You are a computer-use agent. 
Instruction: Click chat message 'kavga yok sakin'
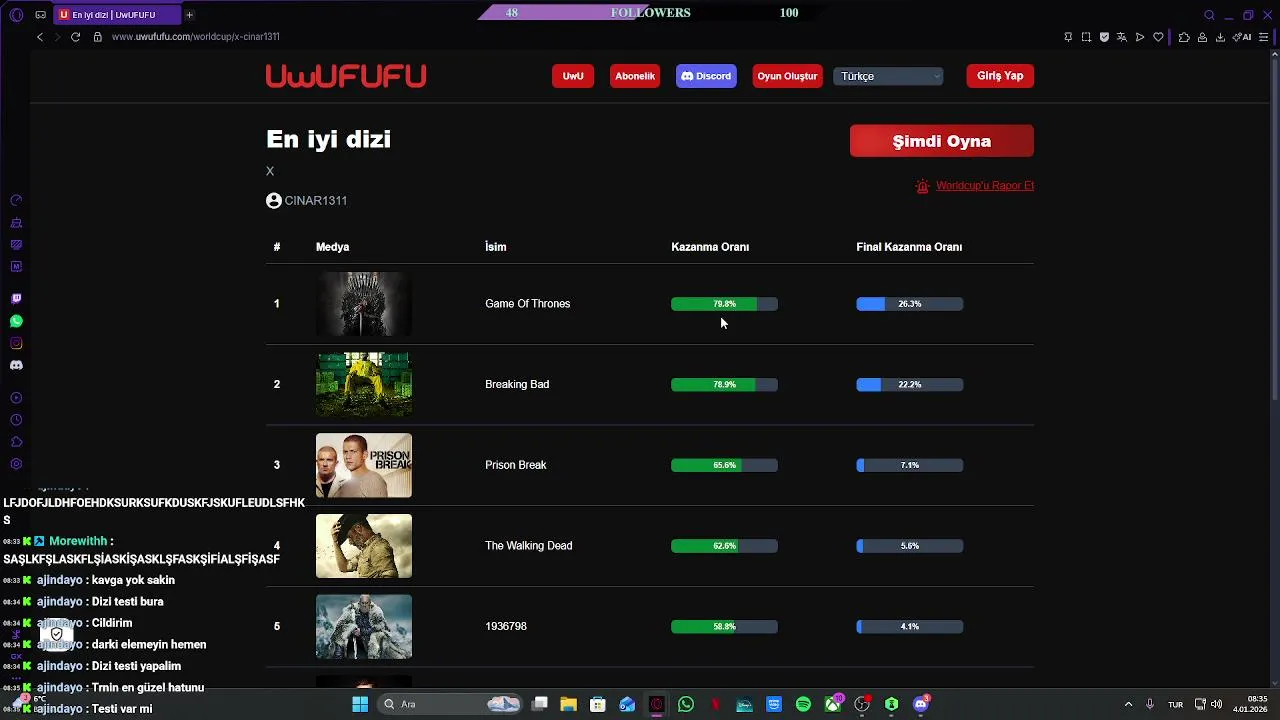click(133, 580)
